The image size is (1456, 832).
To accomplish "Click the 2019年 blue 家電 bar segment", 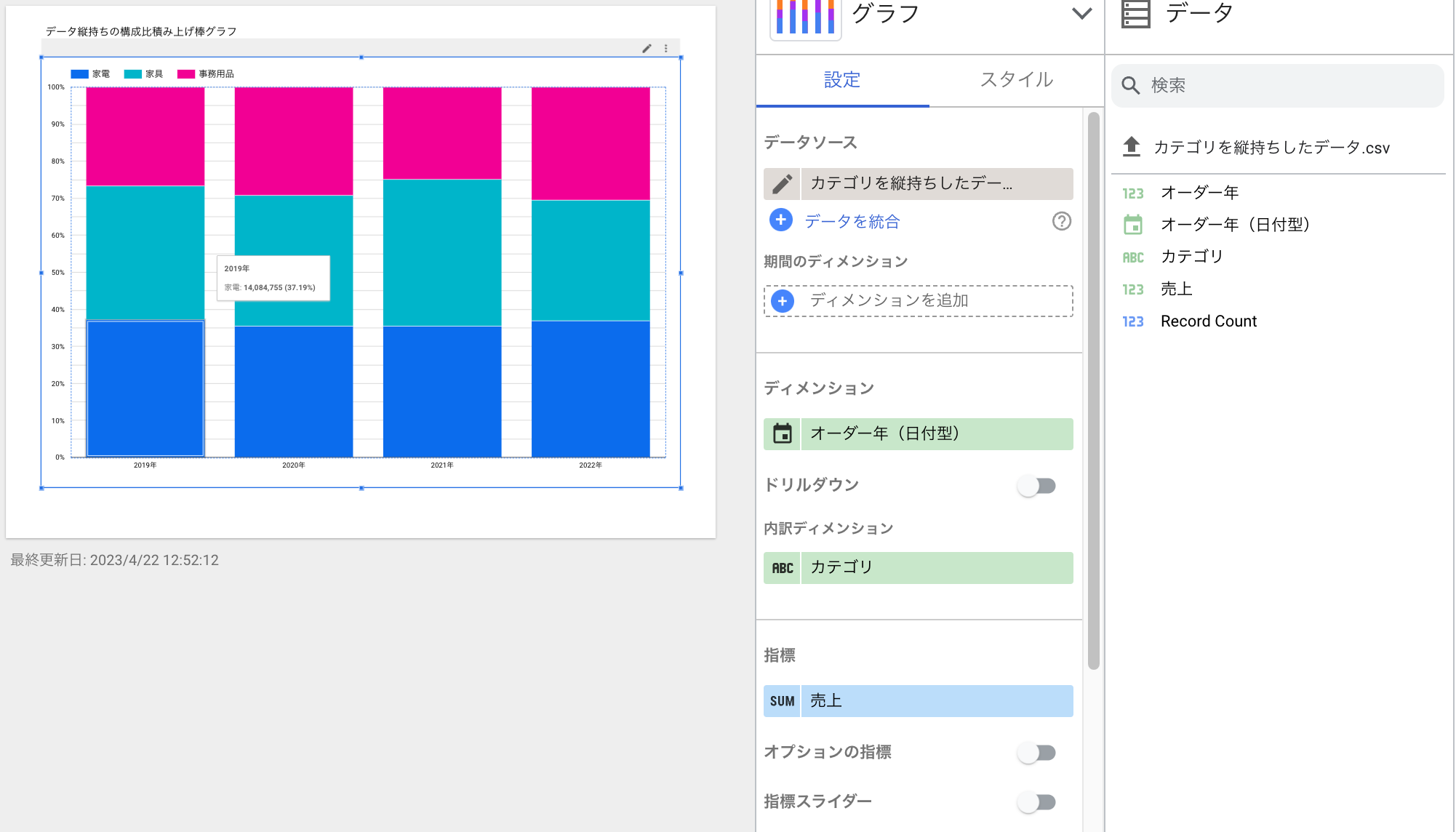I will coord(145,388).
